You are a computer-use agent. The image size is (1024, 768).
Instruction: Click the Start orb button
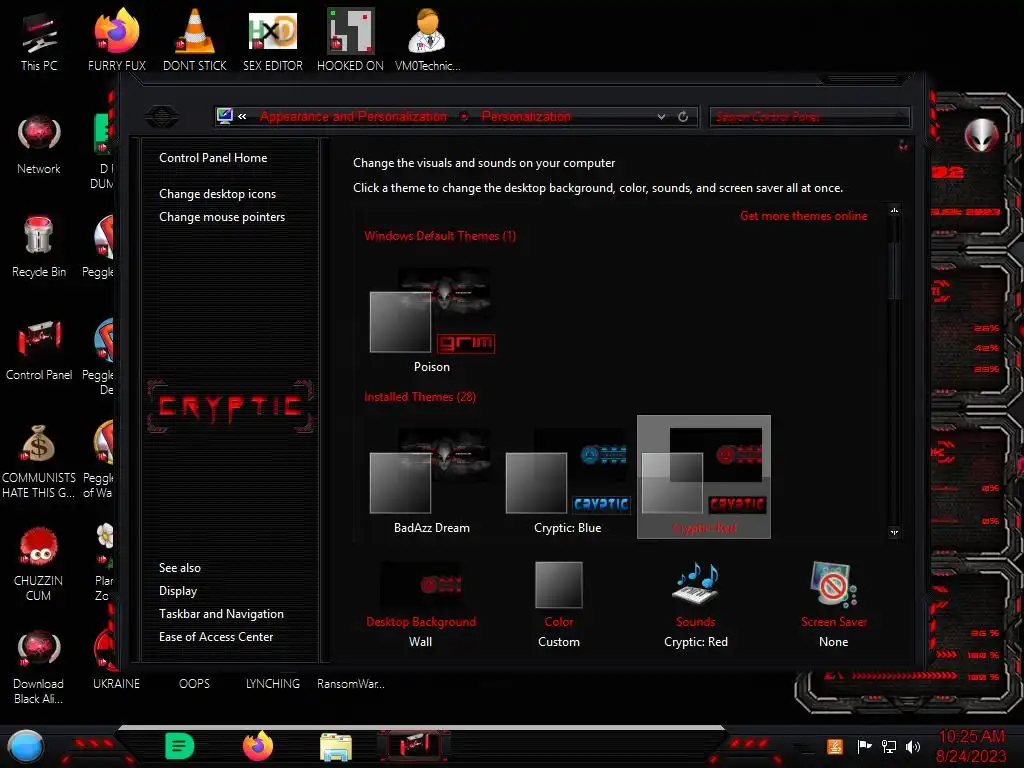[25, 746]
